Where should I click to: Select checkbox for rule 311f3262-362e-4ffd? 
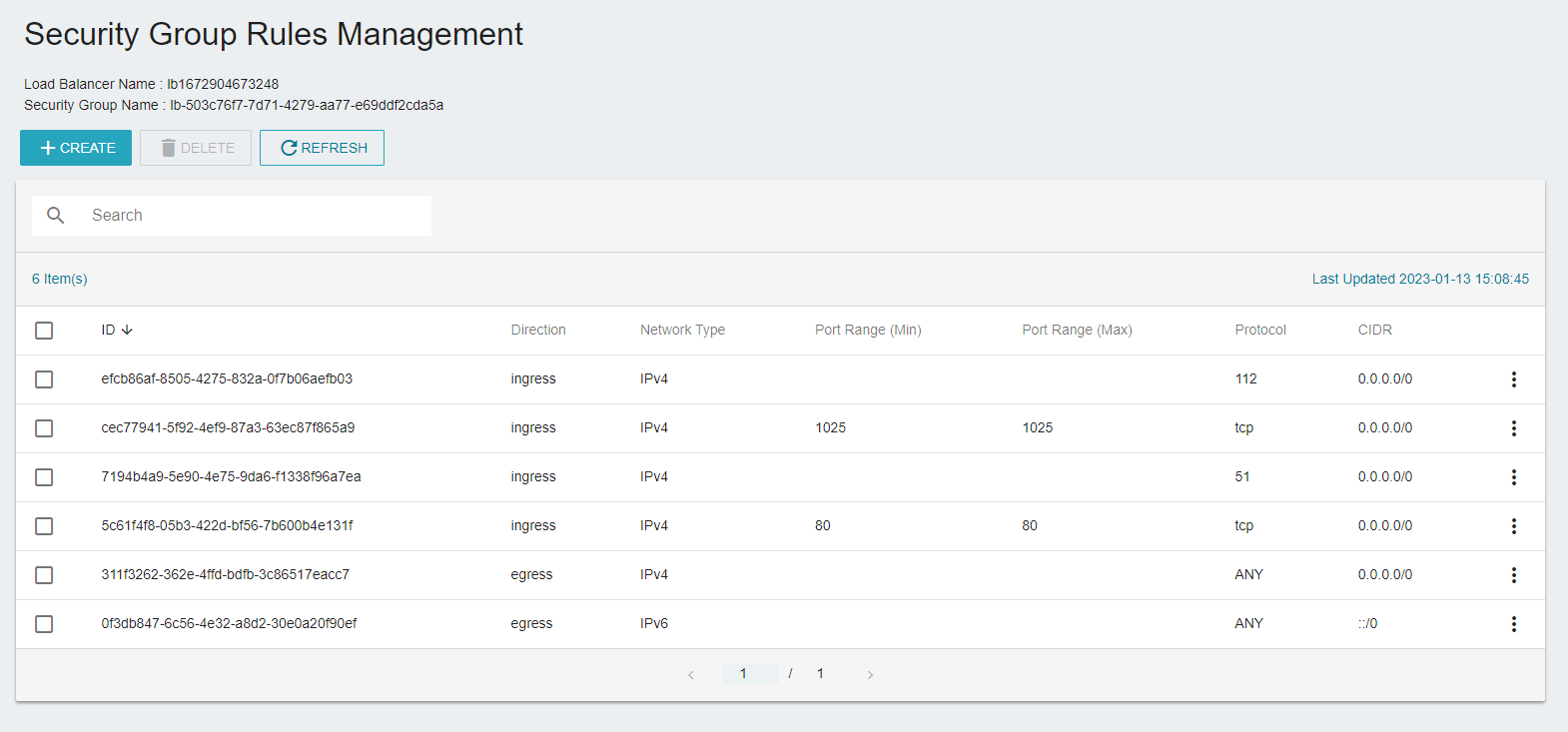(x=44, y=575)
